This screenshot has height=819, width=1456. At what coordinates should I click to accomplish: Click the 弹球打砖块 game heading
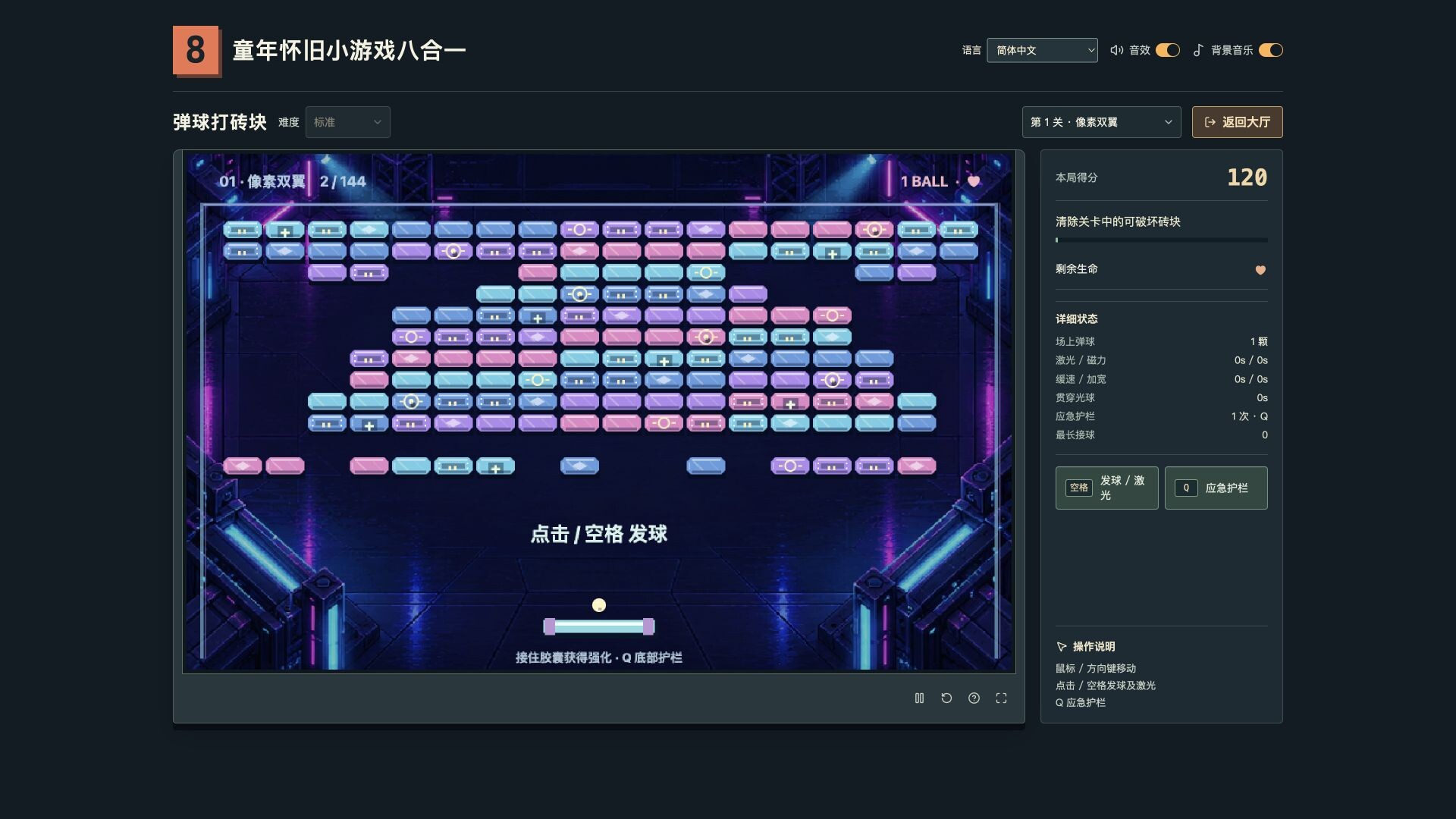click(220, 122)
